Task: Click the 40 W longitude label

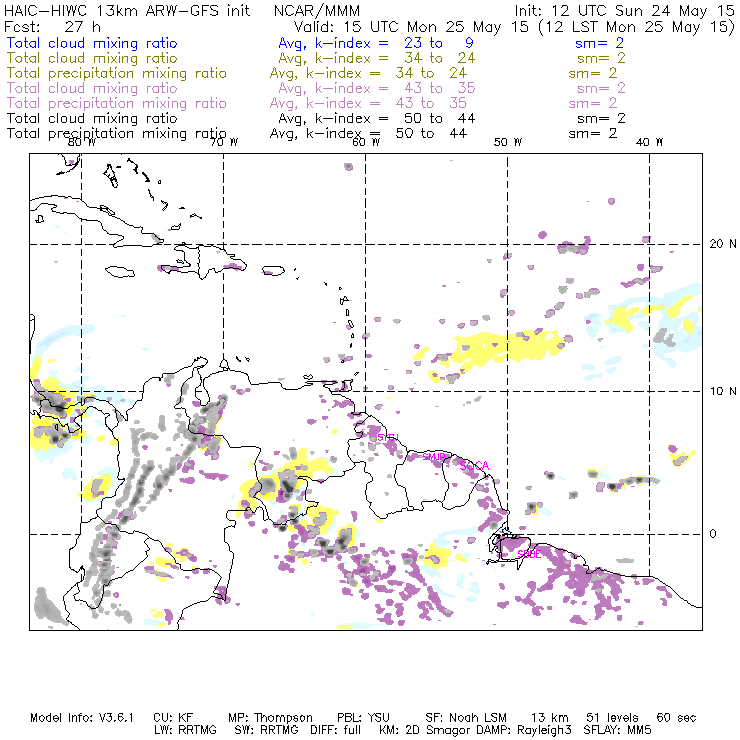Action: coord(649,142)
